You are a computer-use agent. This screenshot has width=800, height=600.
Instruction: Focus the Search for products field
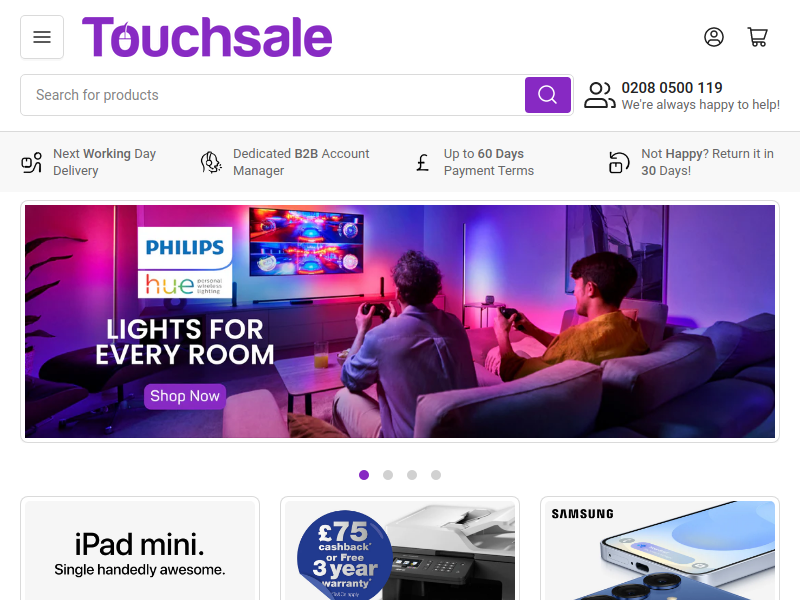pyautogui.click(x=273, y=95)
